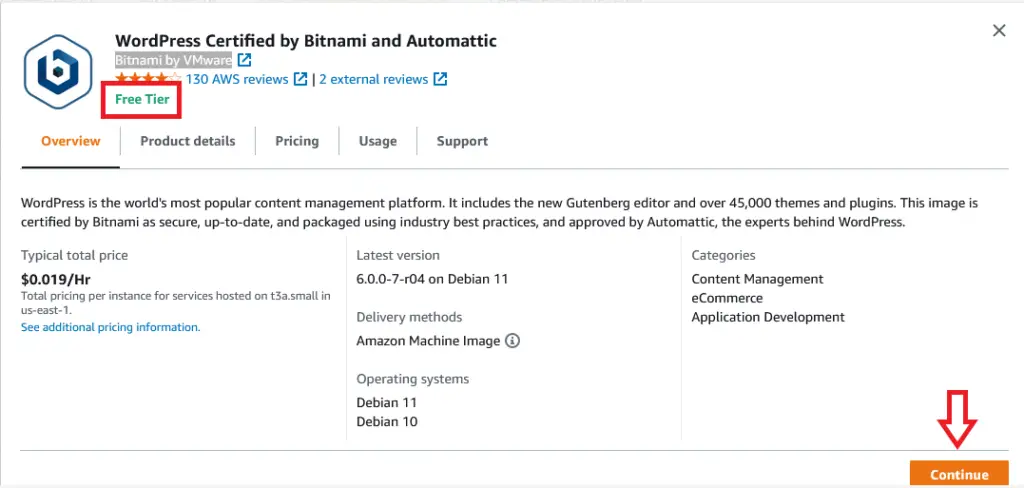Open the Pricing tab

[296, 141]
